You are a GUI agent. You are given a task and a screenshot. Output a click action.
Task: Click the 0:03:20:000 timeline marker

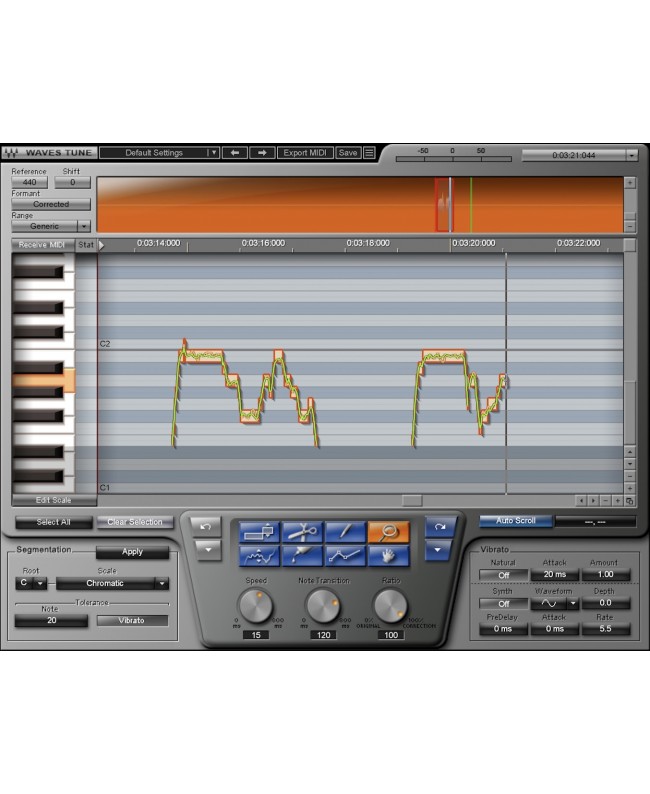(473, 243)
